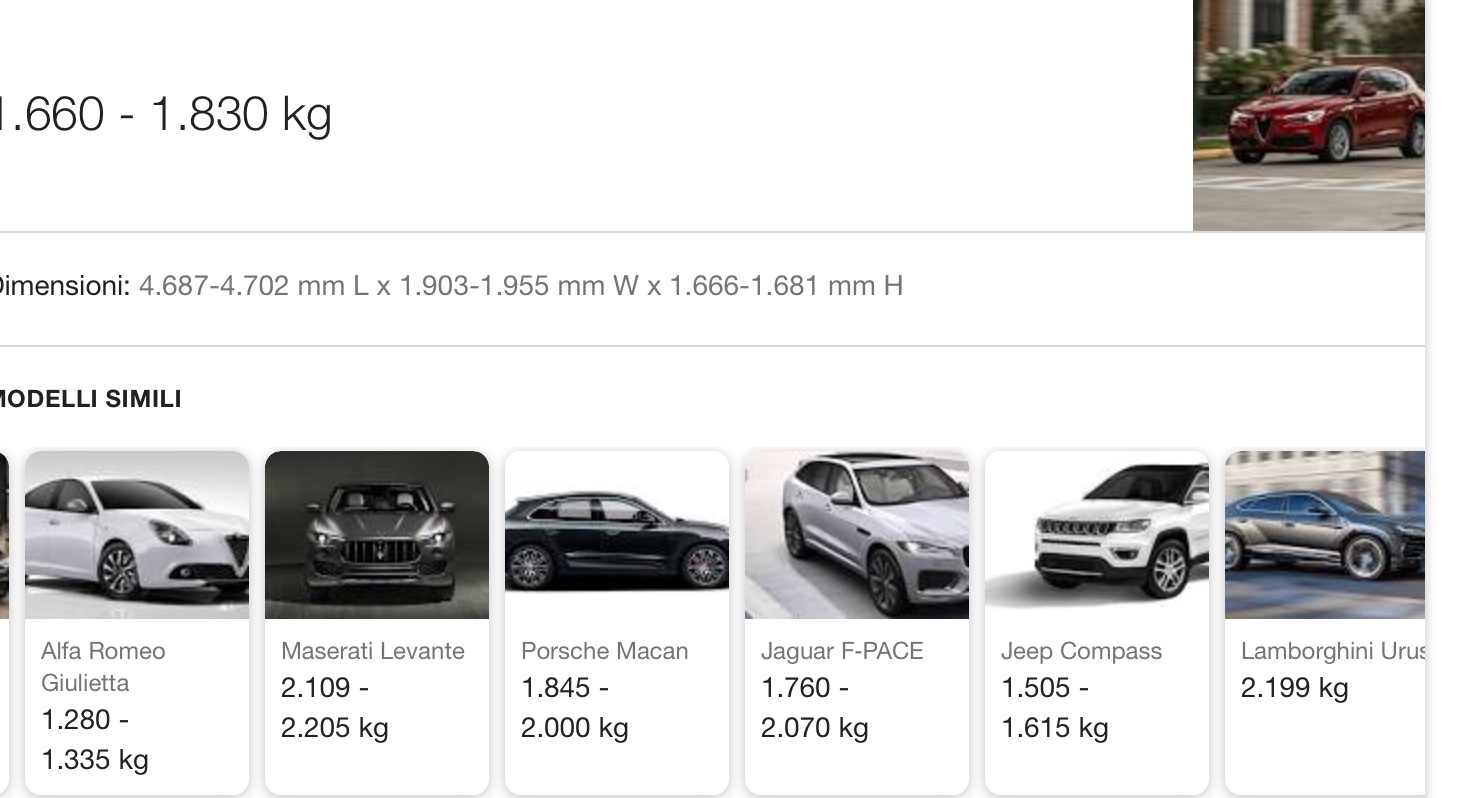Click the MODELLI SIMILI section heading

[88, 400]
